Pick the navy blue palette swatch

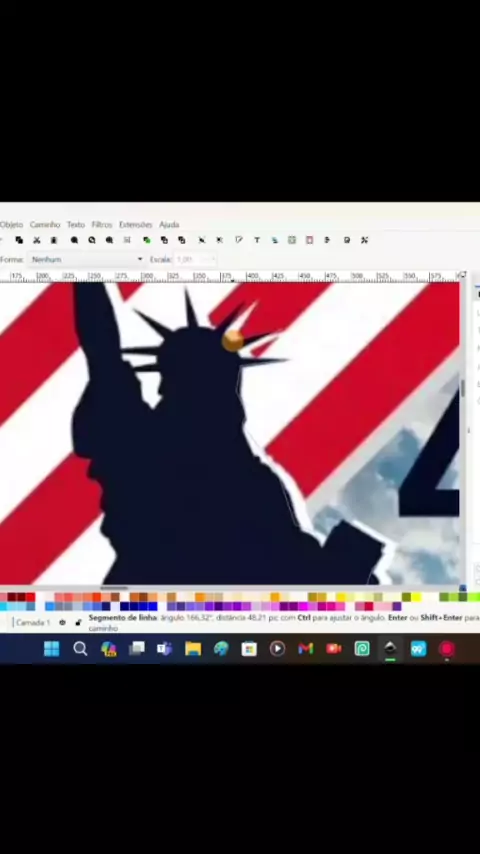125,606
